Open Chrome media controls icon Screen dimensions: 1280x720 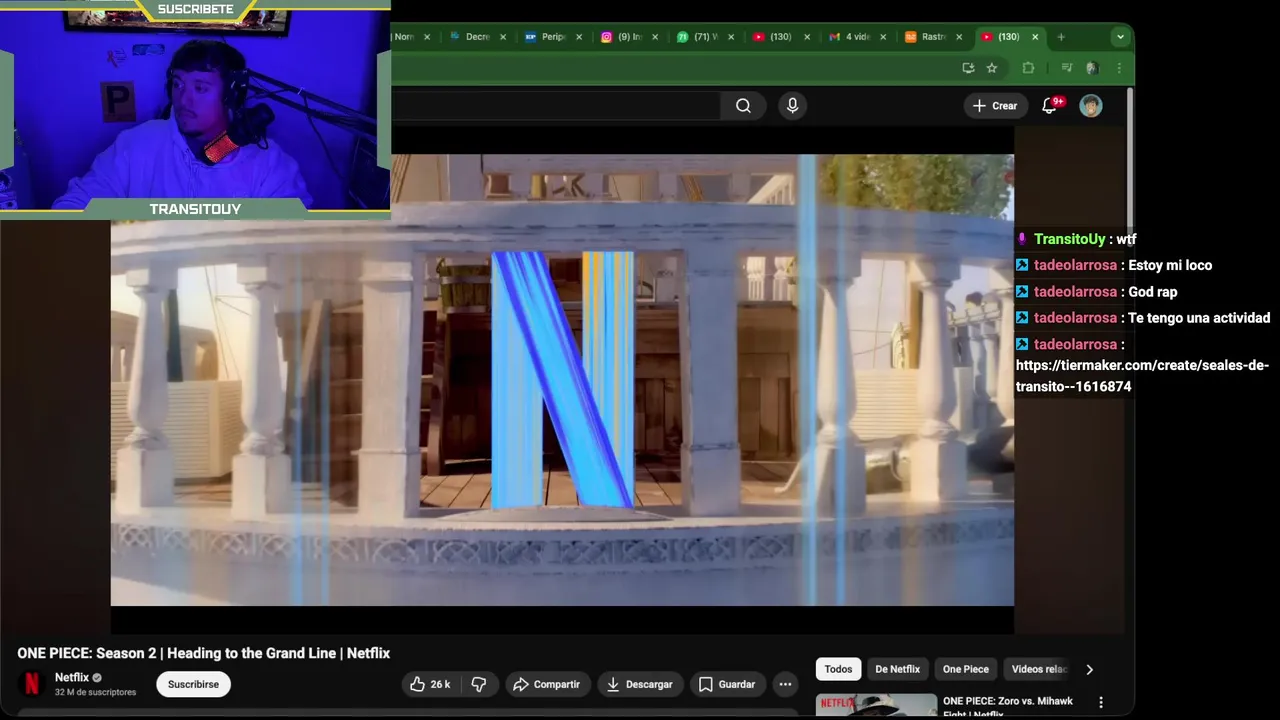point(1066,68)
